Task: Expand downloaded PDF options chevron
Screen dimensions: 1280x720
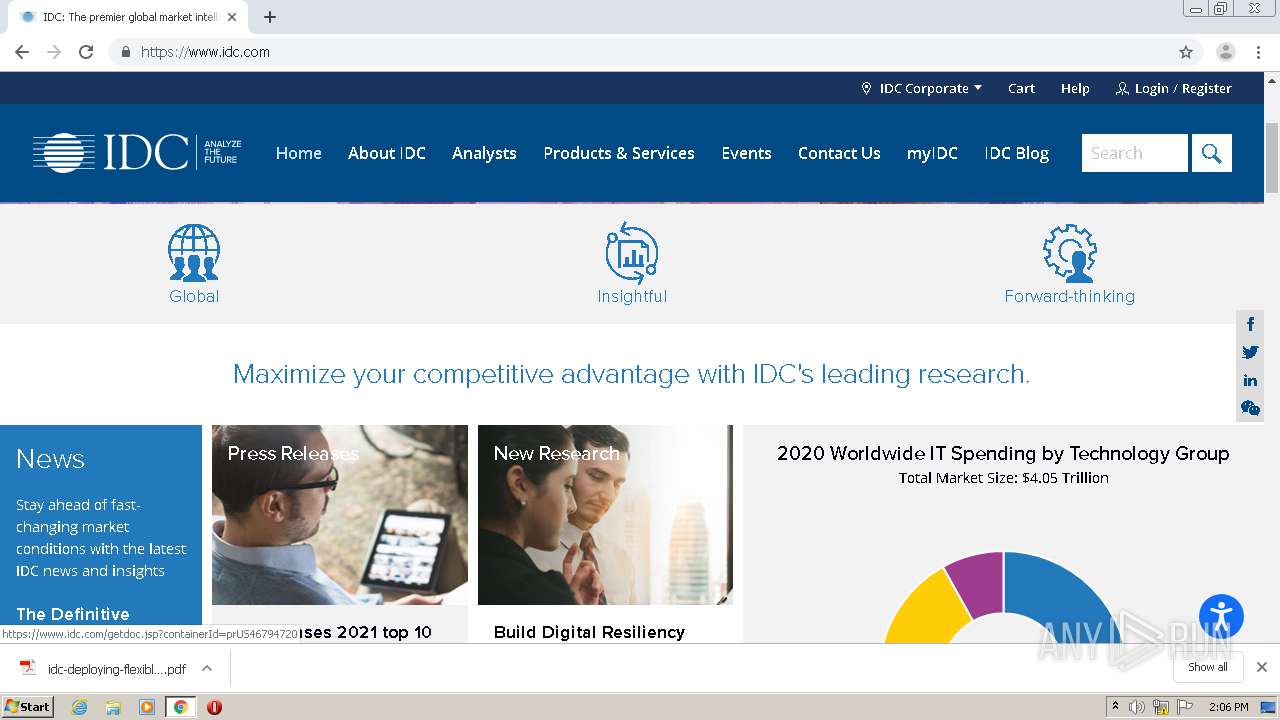Action: 207,668
